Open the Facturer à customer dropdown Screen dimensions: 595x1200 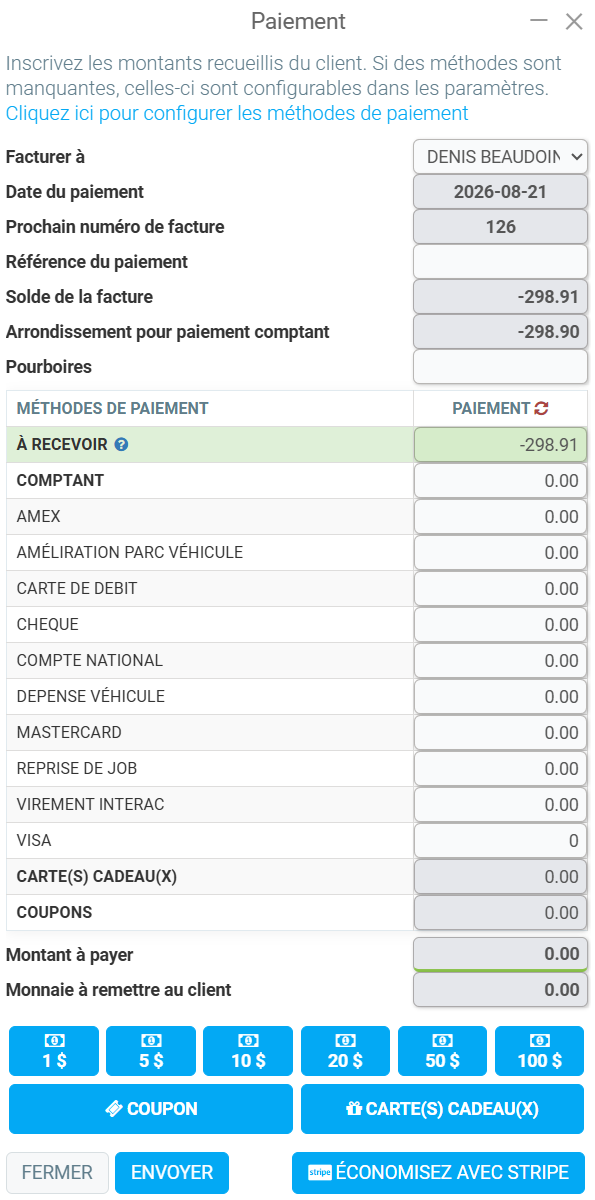click(501, 157)
